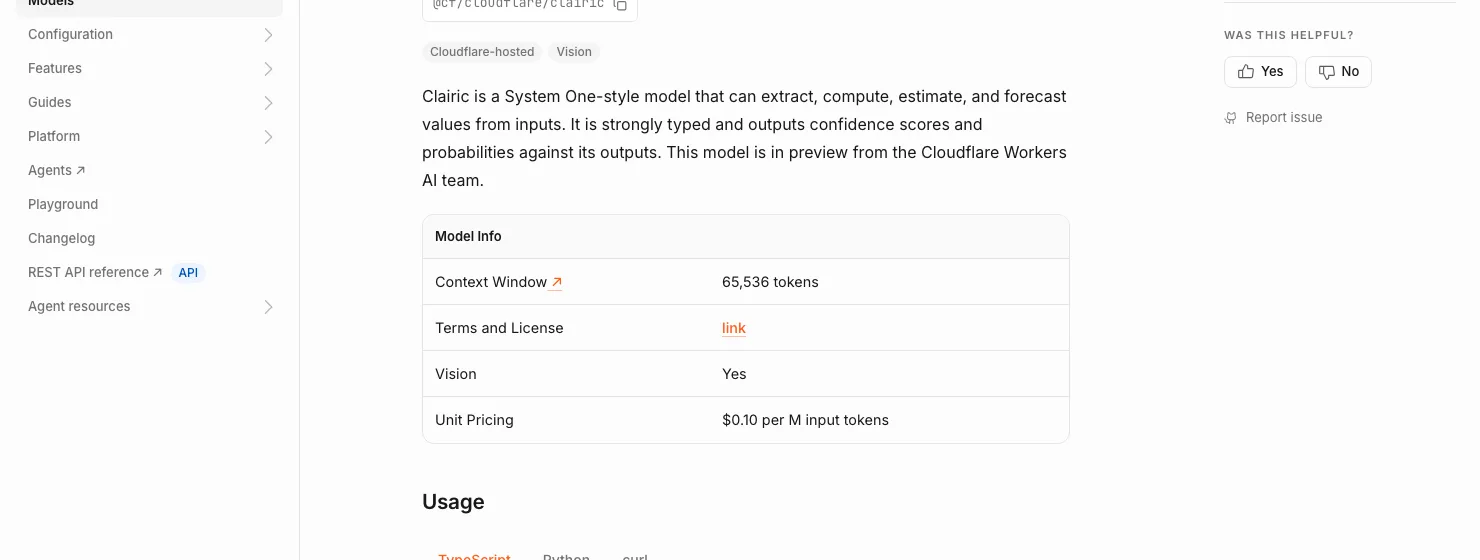
Task: Click the 65,536 tokens value
Action: click(x=770, y=282)
